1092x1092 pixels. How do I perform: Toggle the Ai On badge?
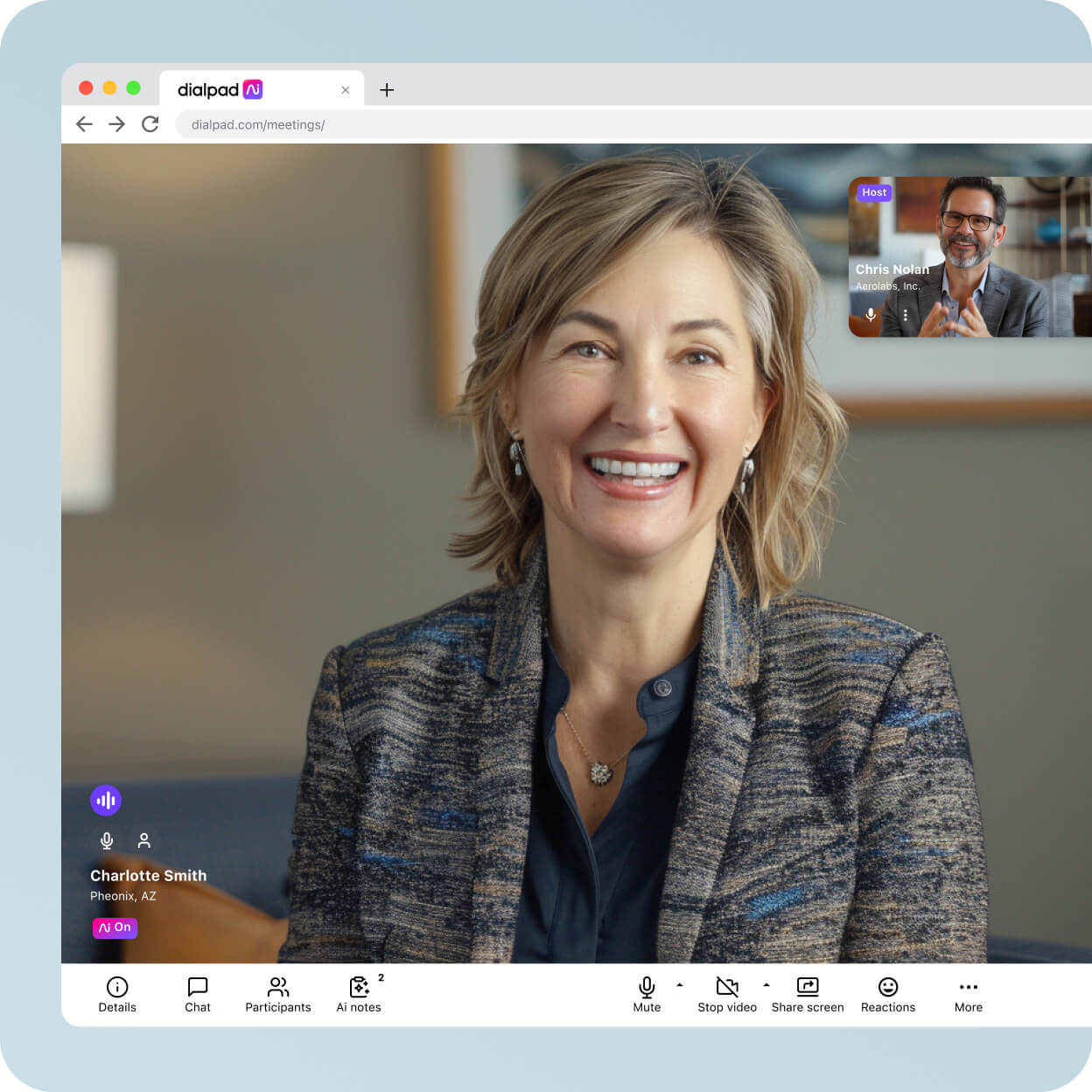[115, 927]
